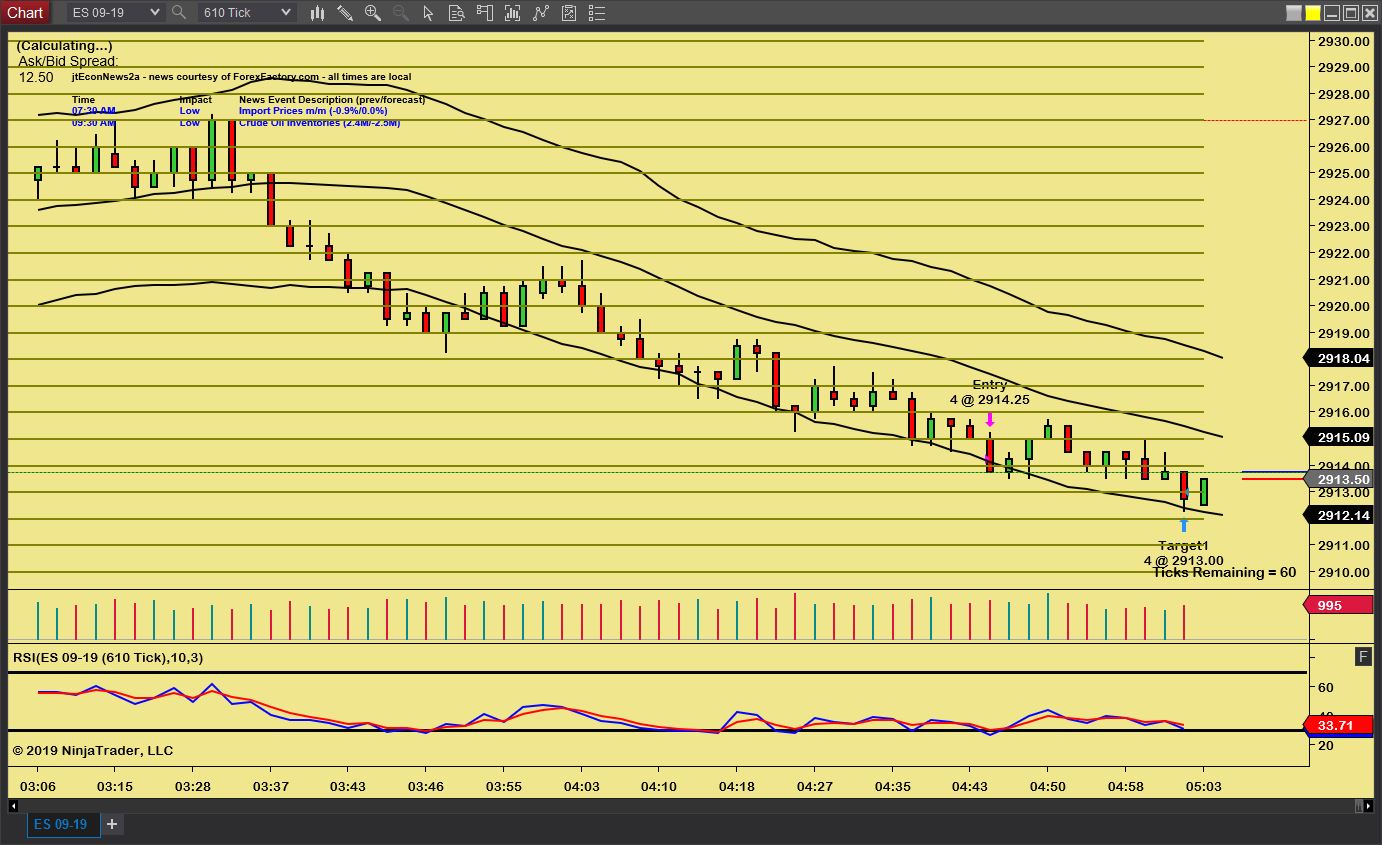Click the 05:03 time axis label
The width and height of the screenshot is (1382, 845).
point(1203,787)
